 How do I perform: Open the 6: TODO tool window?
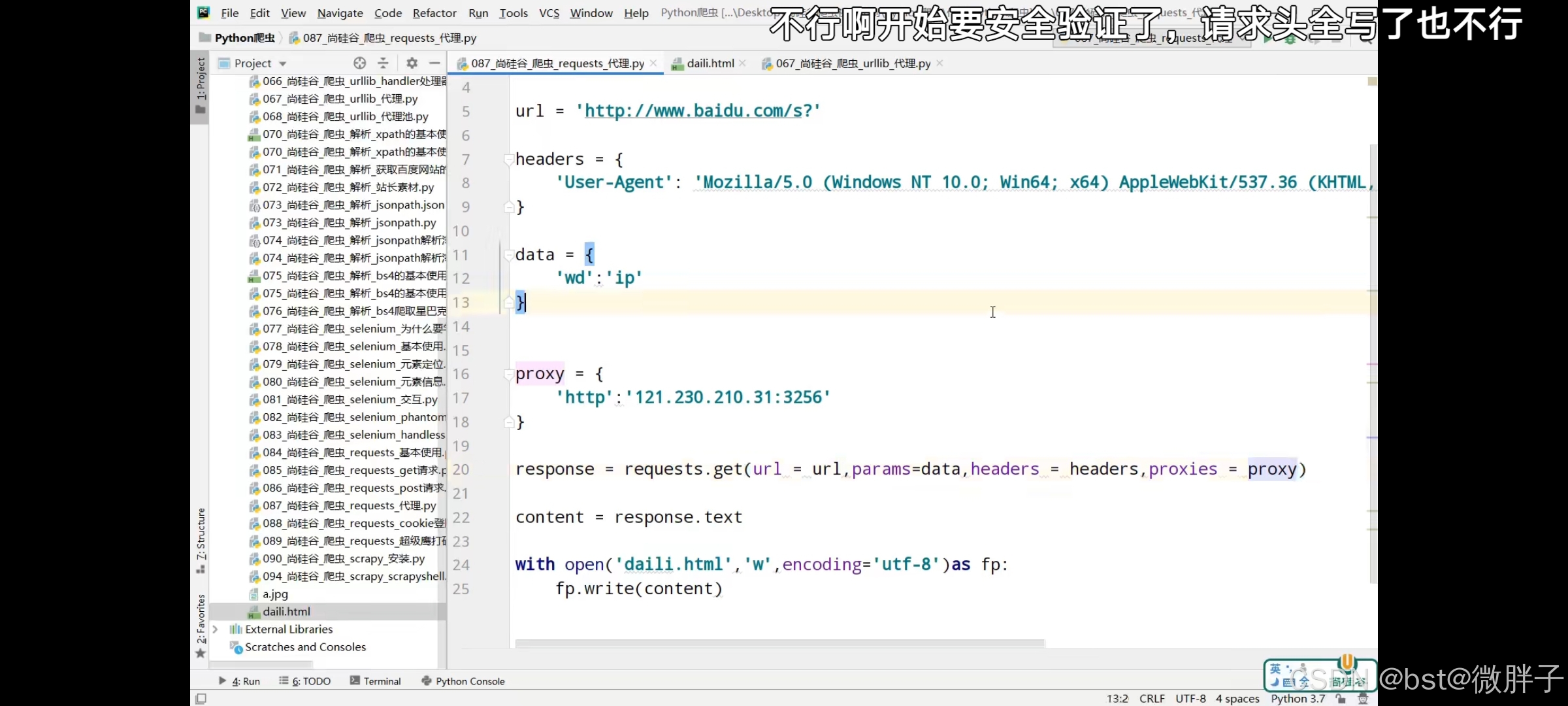coord(305,681)
